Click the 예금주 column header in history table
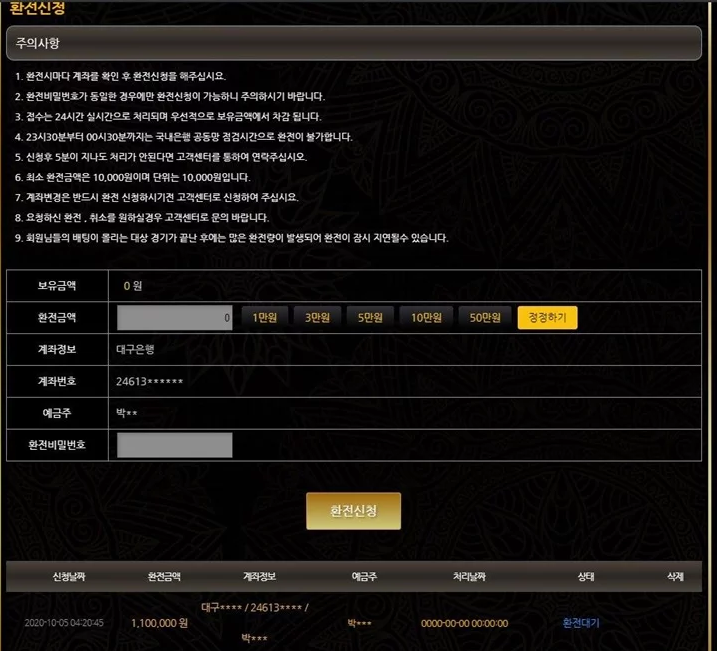 (364, 577)
